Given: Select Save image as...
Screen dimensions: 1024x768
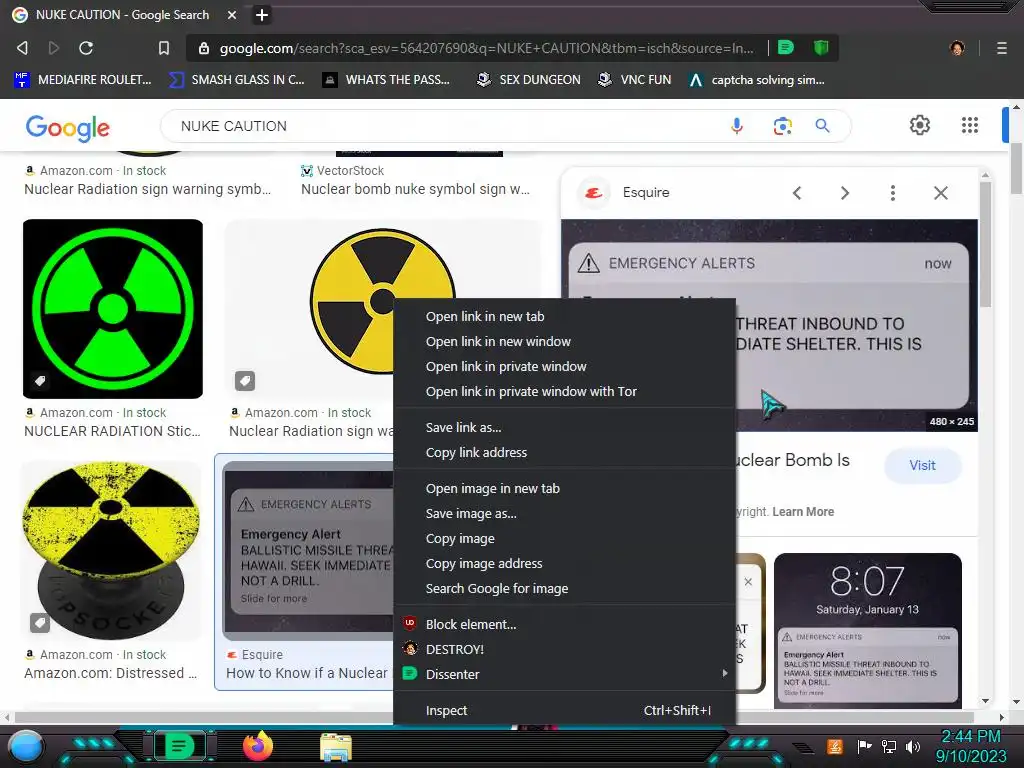Looking at the screenshot, I should pyautogui.click(x=566, y=513).
